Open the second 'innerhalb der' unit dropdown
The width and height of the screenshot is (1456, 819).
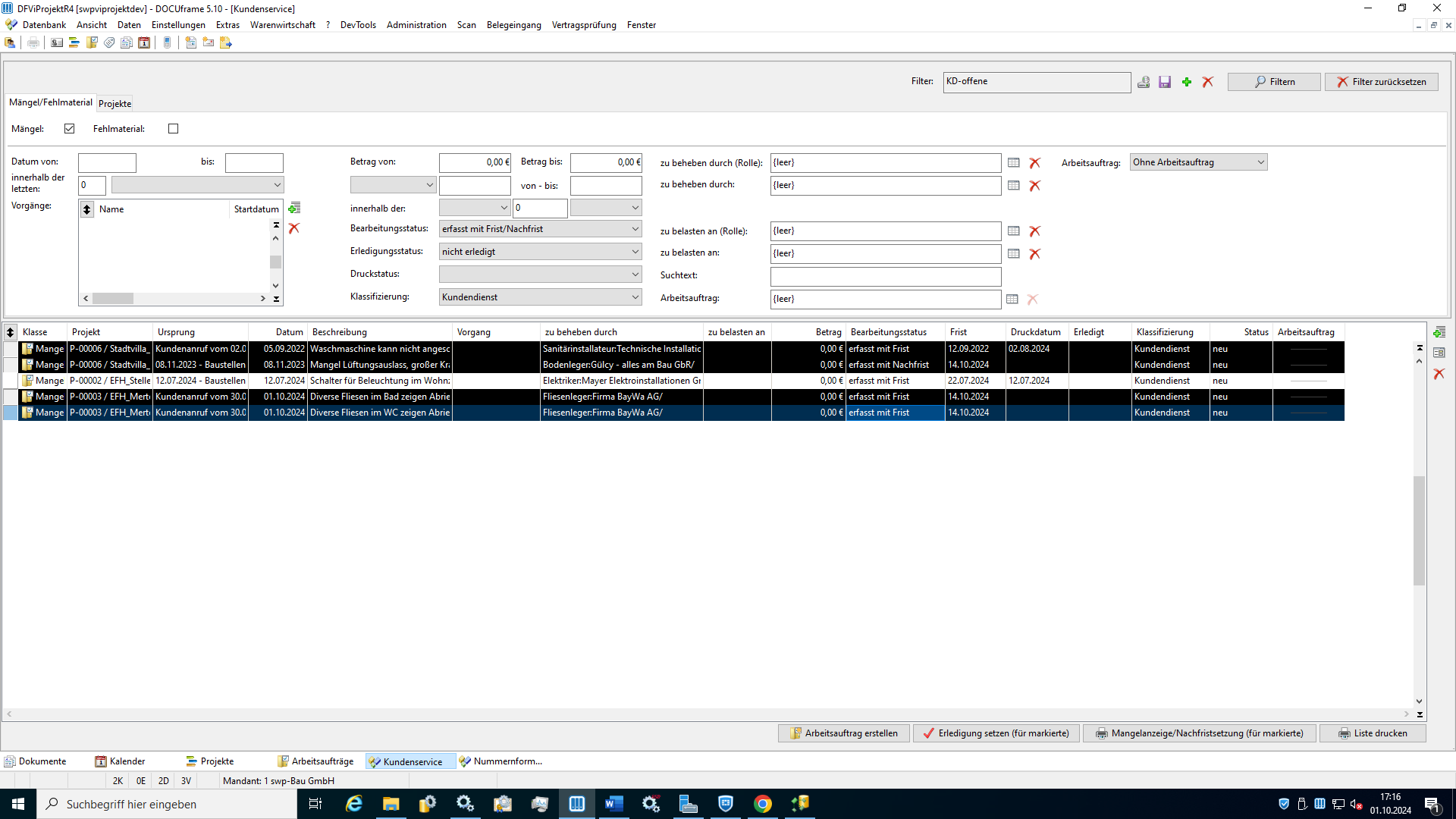[x=606, y=208]
